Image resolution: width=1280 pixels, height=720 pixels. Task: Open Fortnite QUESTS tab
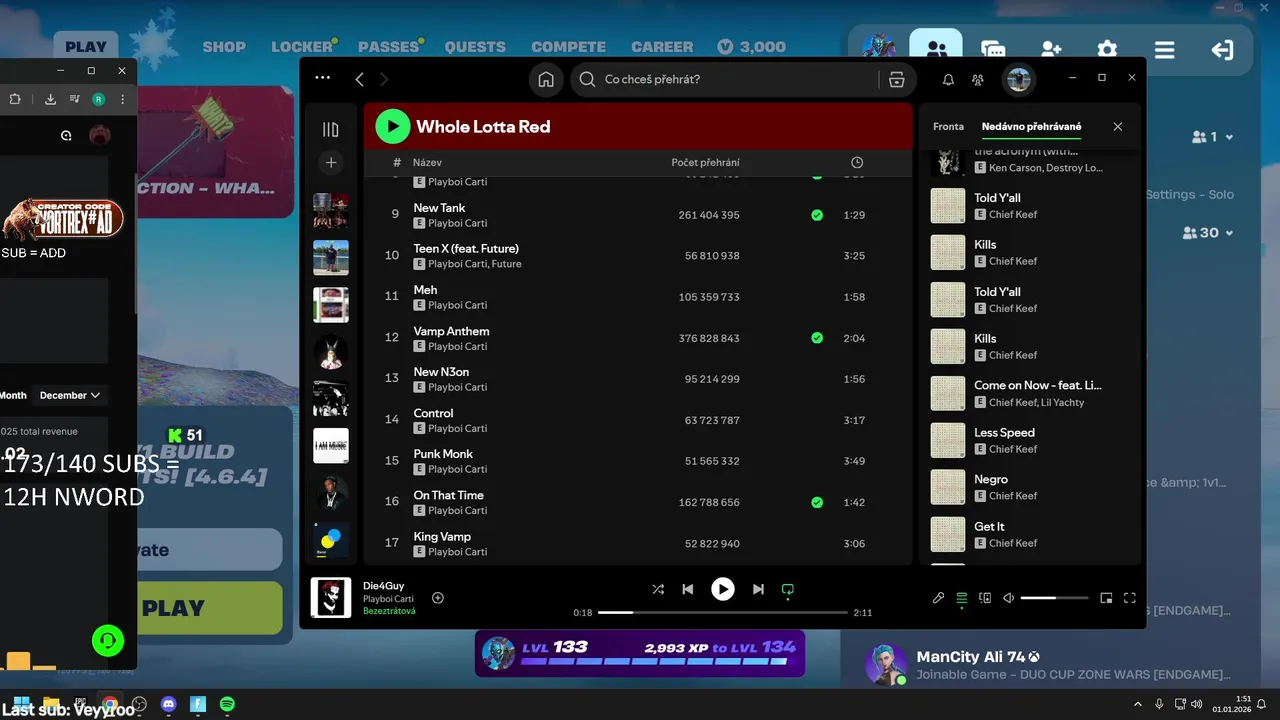(475, 47)
